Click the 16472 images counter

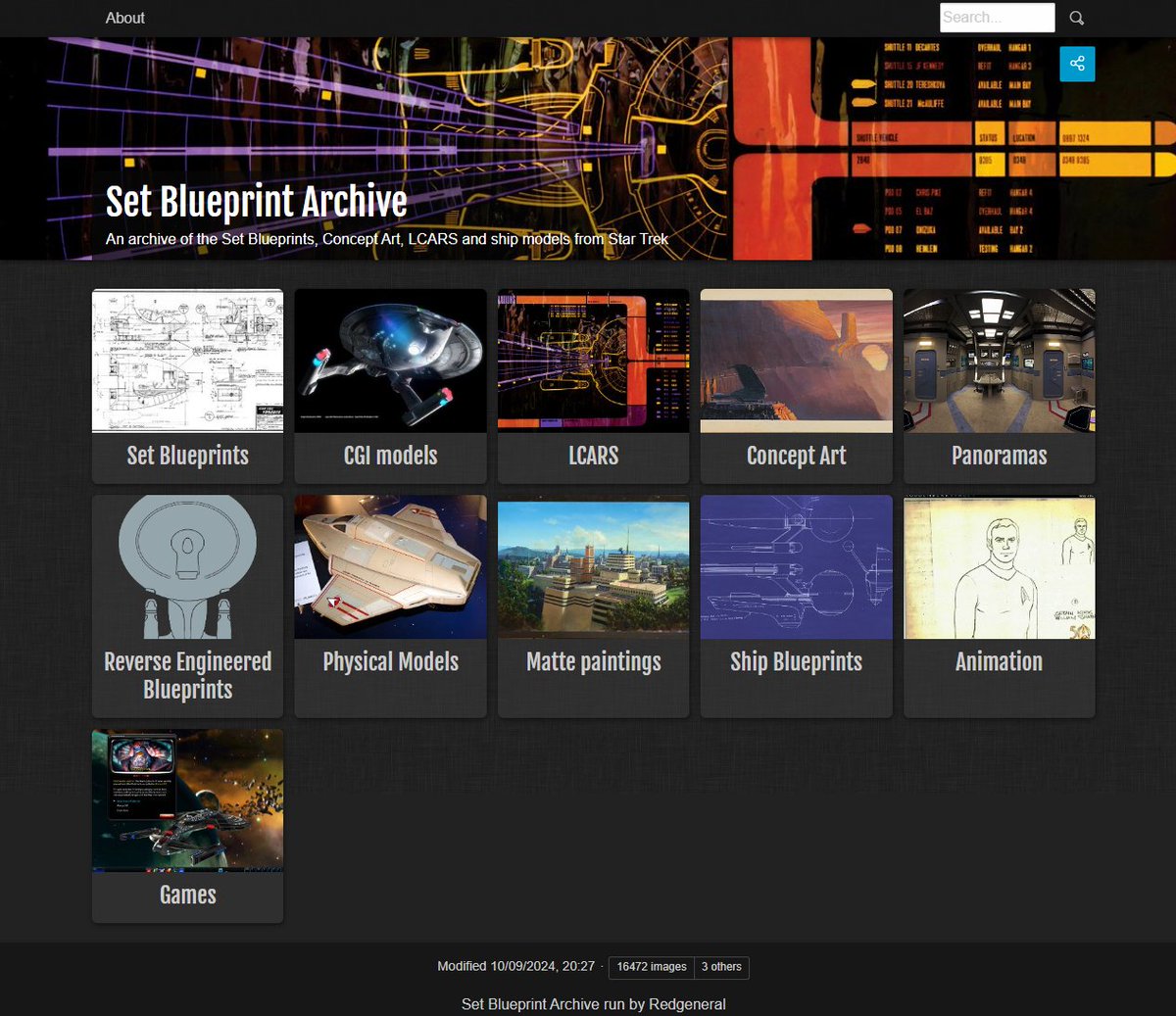[x=651, y=967]
